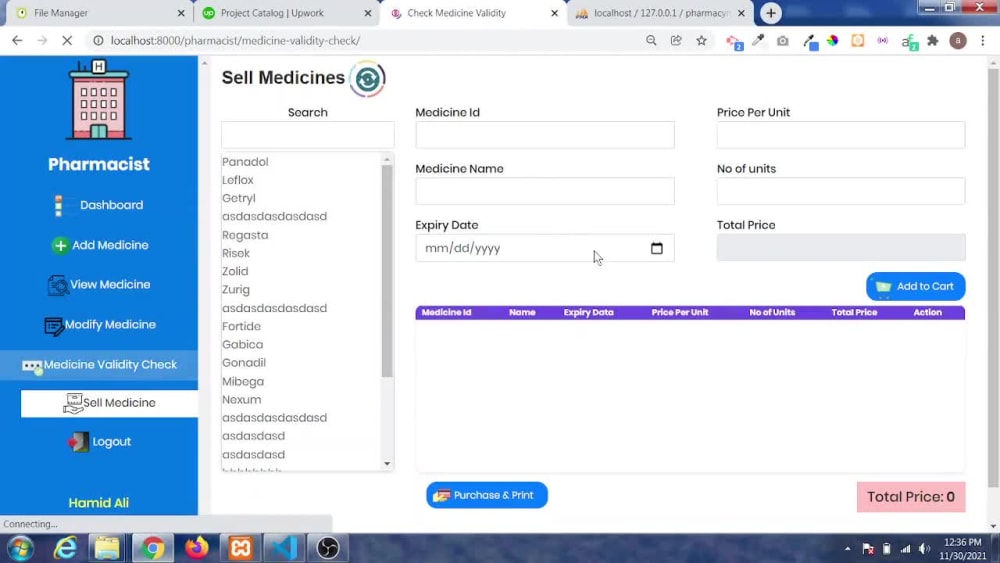Click the address bar URL
Image resolution: width=1000 pixels, height=563 pixels.
click(x=235, y=40)
